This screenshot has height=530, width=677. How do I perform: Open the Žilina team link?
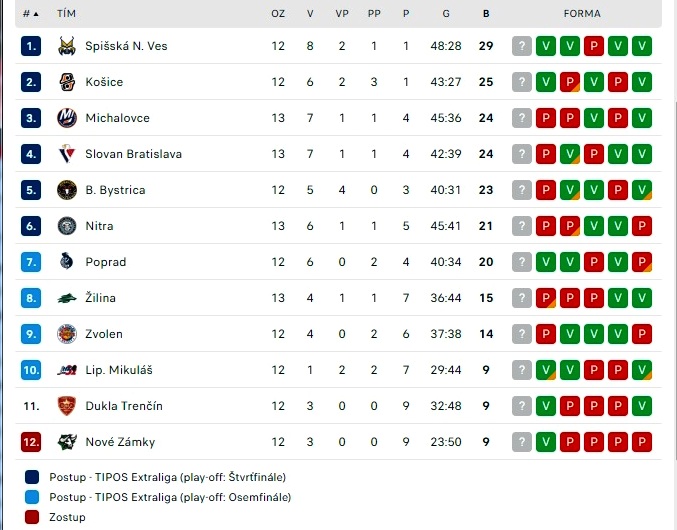tap(100, 298)
